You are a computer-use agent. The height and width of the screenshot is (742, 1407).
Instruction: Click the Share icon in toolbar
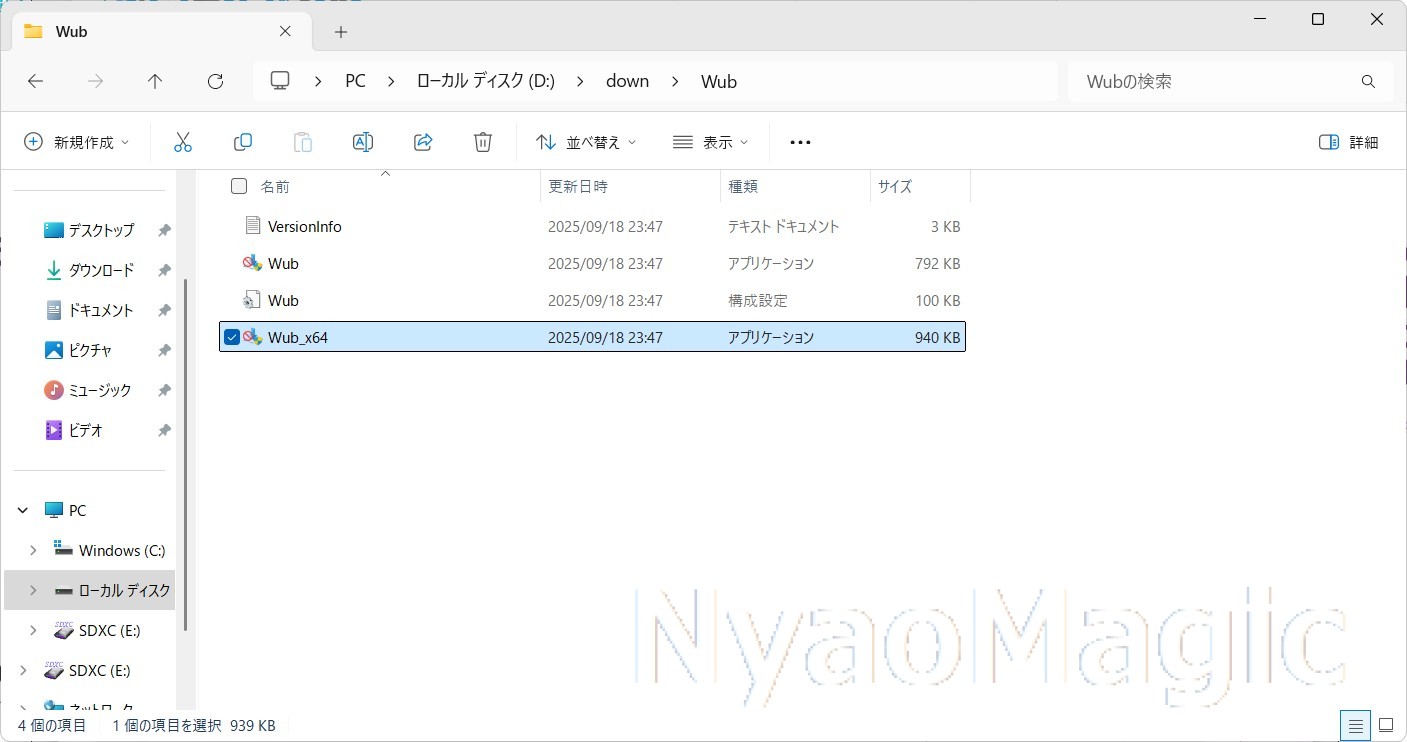(x=423, y=142)
